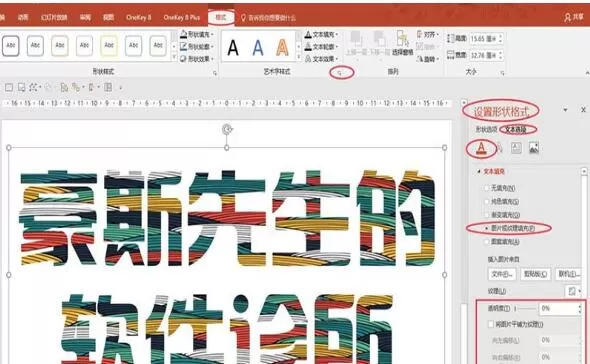Click the second quick access toolbar icon

point(22,88)
